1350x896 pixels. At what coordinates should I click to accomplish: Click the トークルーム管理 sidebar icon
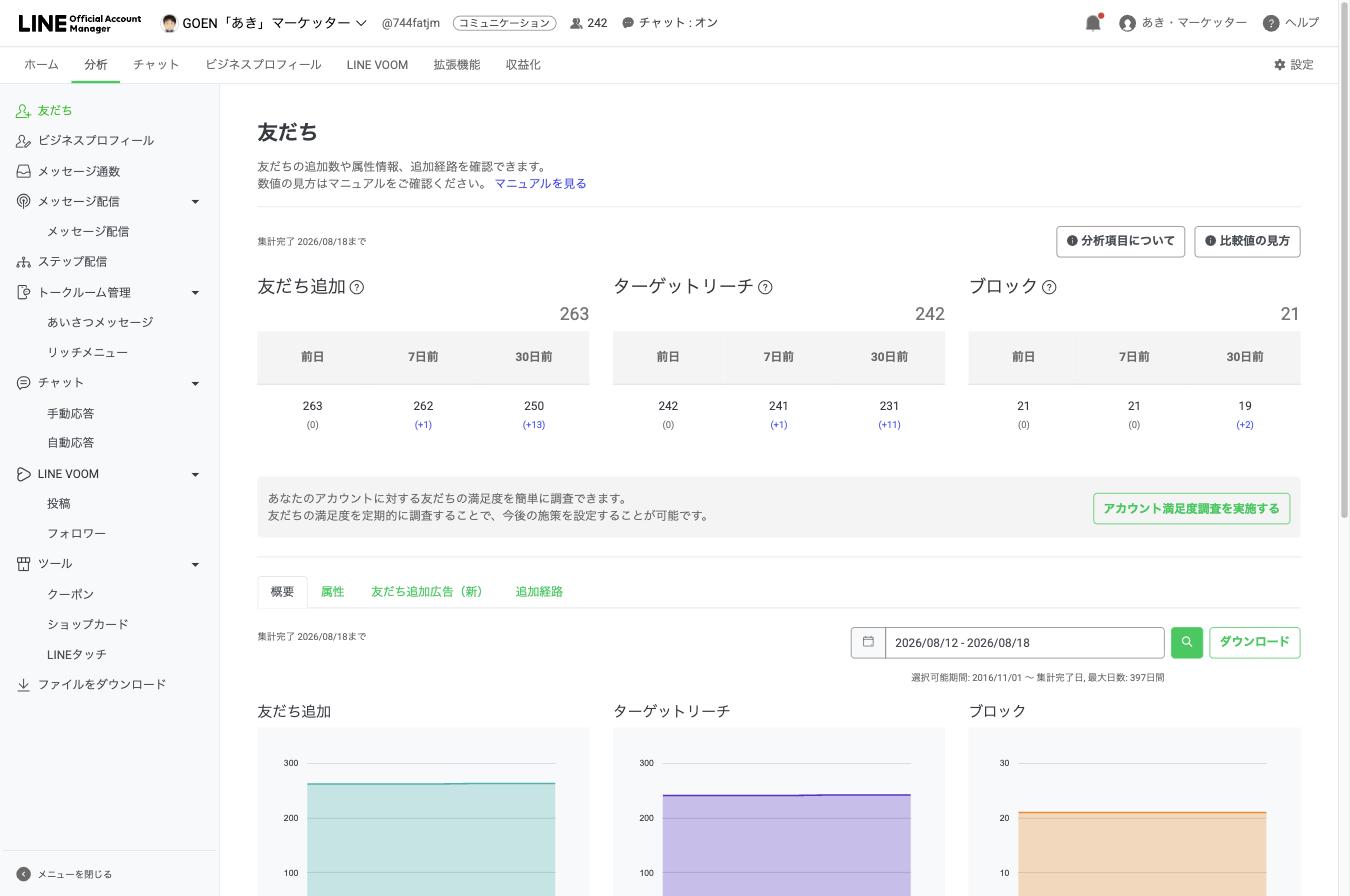23,292
